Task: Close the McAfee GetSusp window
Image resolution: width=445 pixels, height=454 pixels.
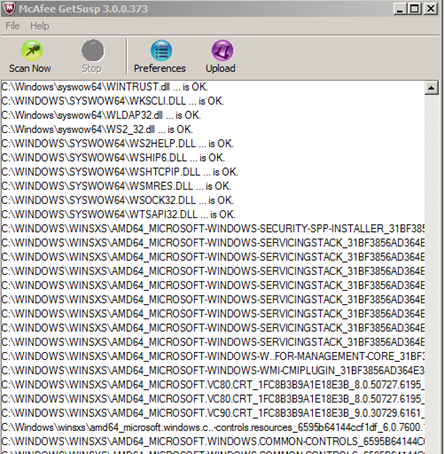Action: (x=431, y=9)
